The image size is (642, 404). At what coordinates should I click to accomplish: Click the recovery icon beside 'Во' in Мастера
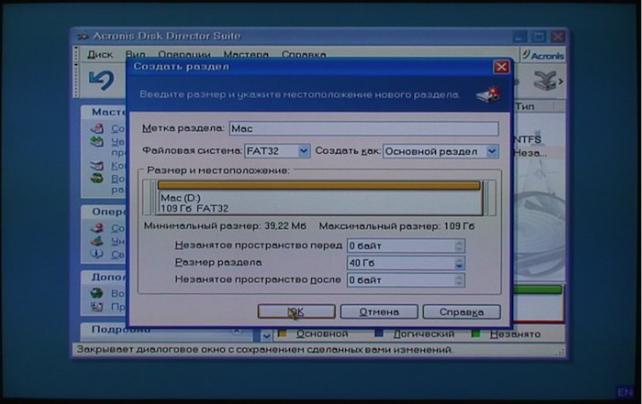[97, 178]
